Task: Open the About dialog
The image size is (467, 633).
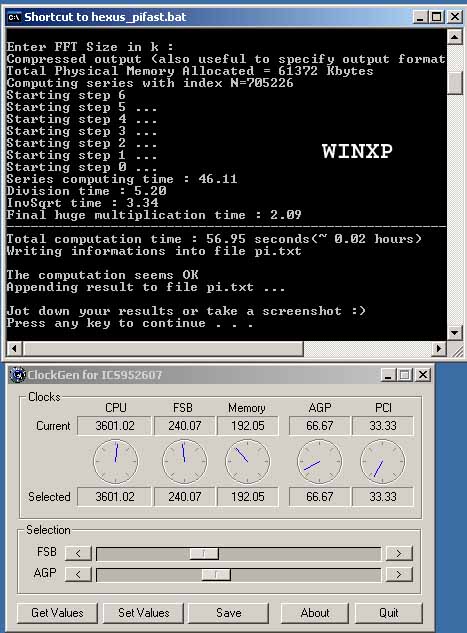Action: [314, 613]
